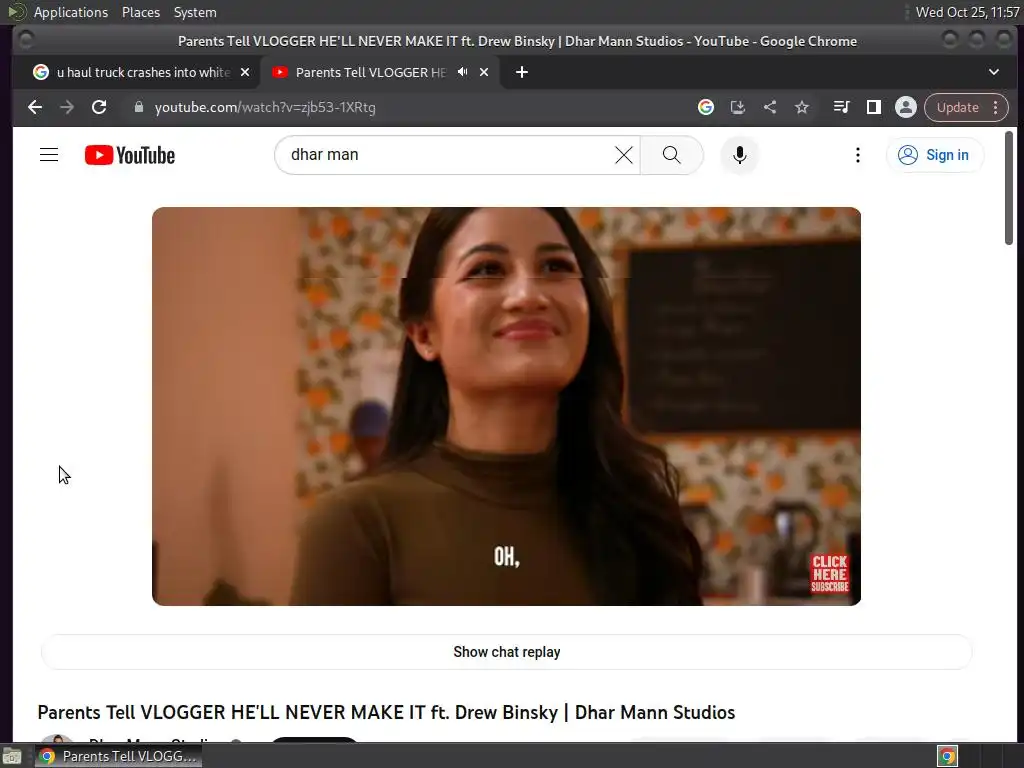The height and width of the screenshot is (768, 1024).
Task: Open the Chrome side panel
Action: tap(874, 107)
